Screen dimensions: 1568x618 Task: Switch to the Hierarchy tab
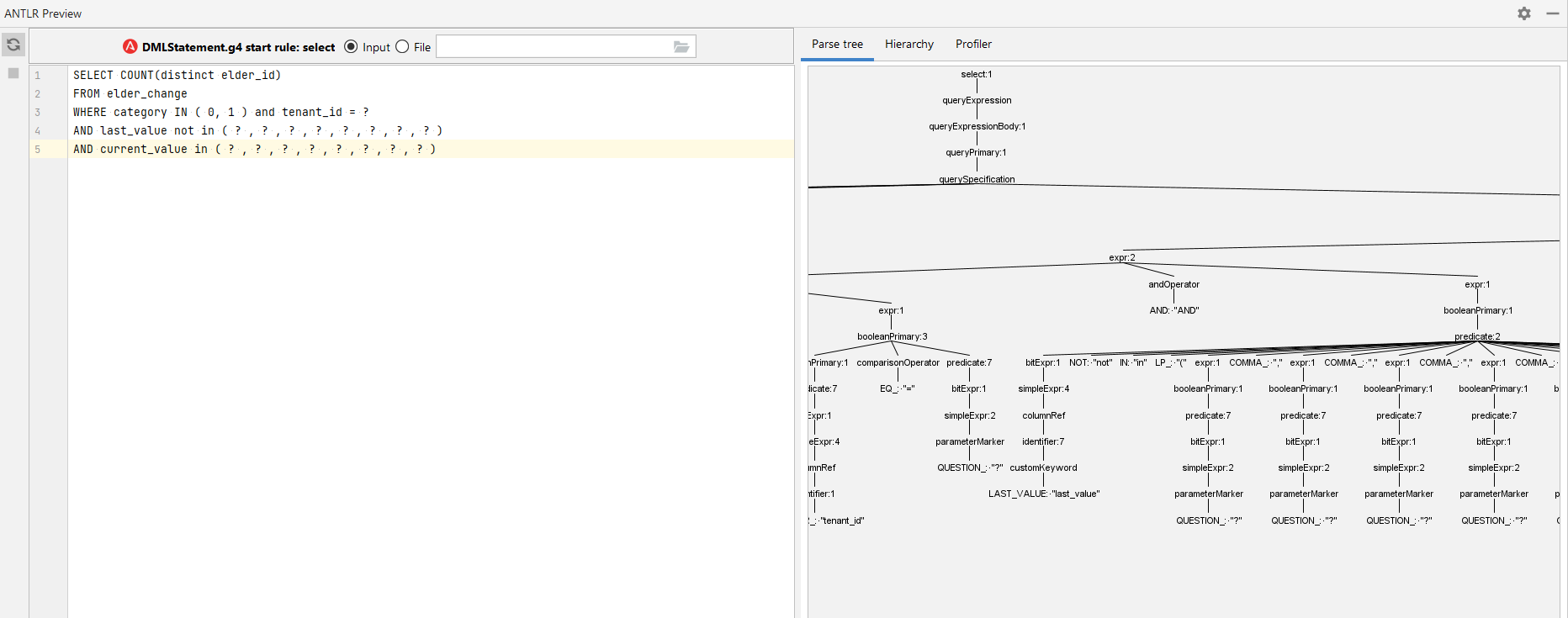coord(909,44)
